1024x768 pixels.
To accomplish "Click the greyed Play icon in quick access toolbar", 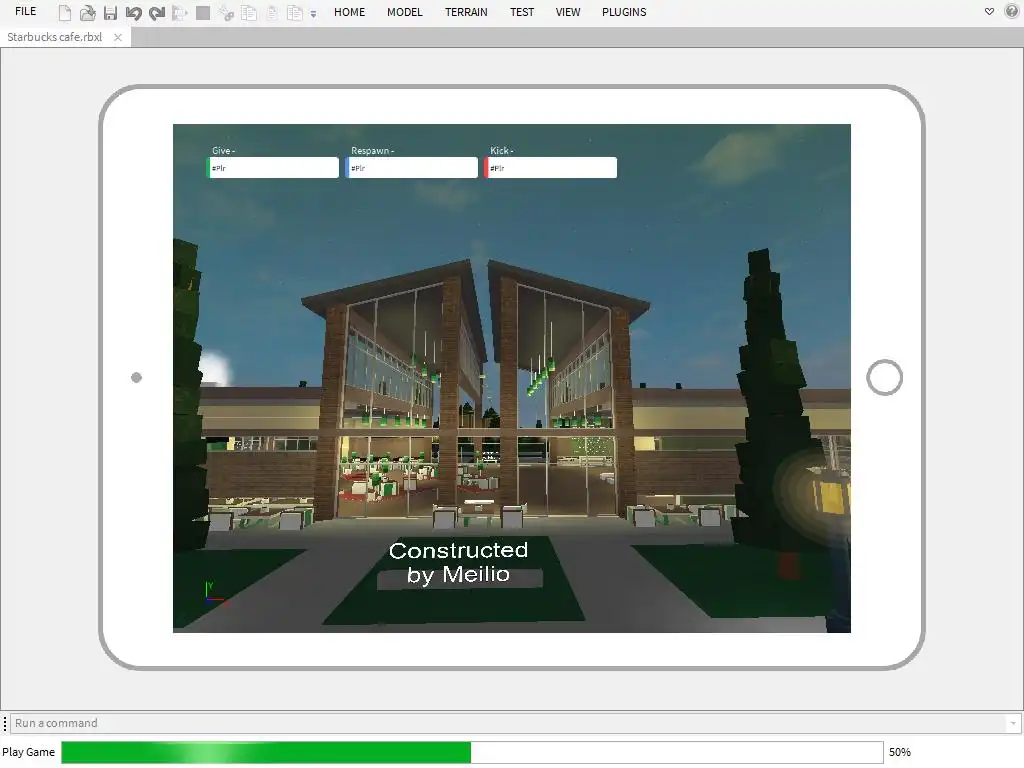I will pyautogui.click(x=179, y=12).
